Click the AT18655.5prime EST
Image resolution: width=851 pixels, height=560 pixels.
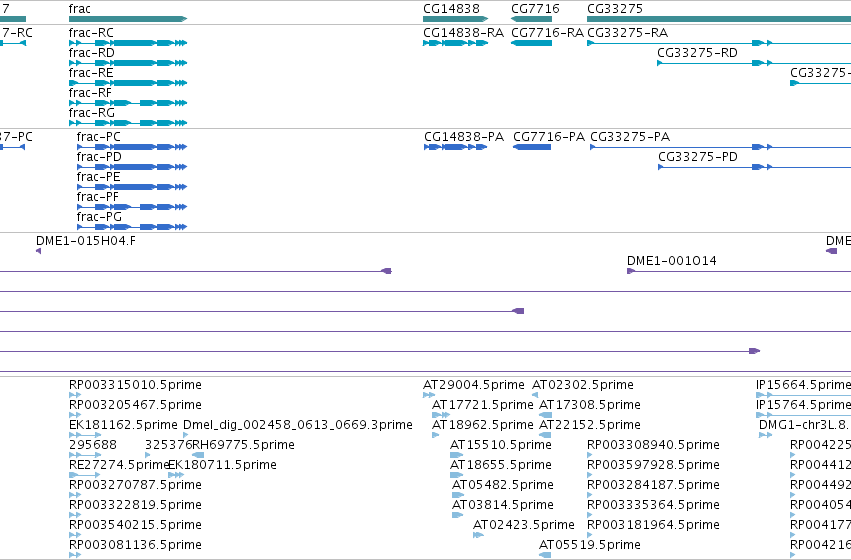[x=456, y=475]
